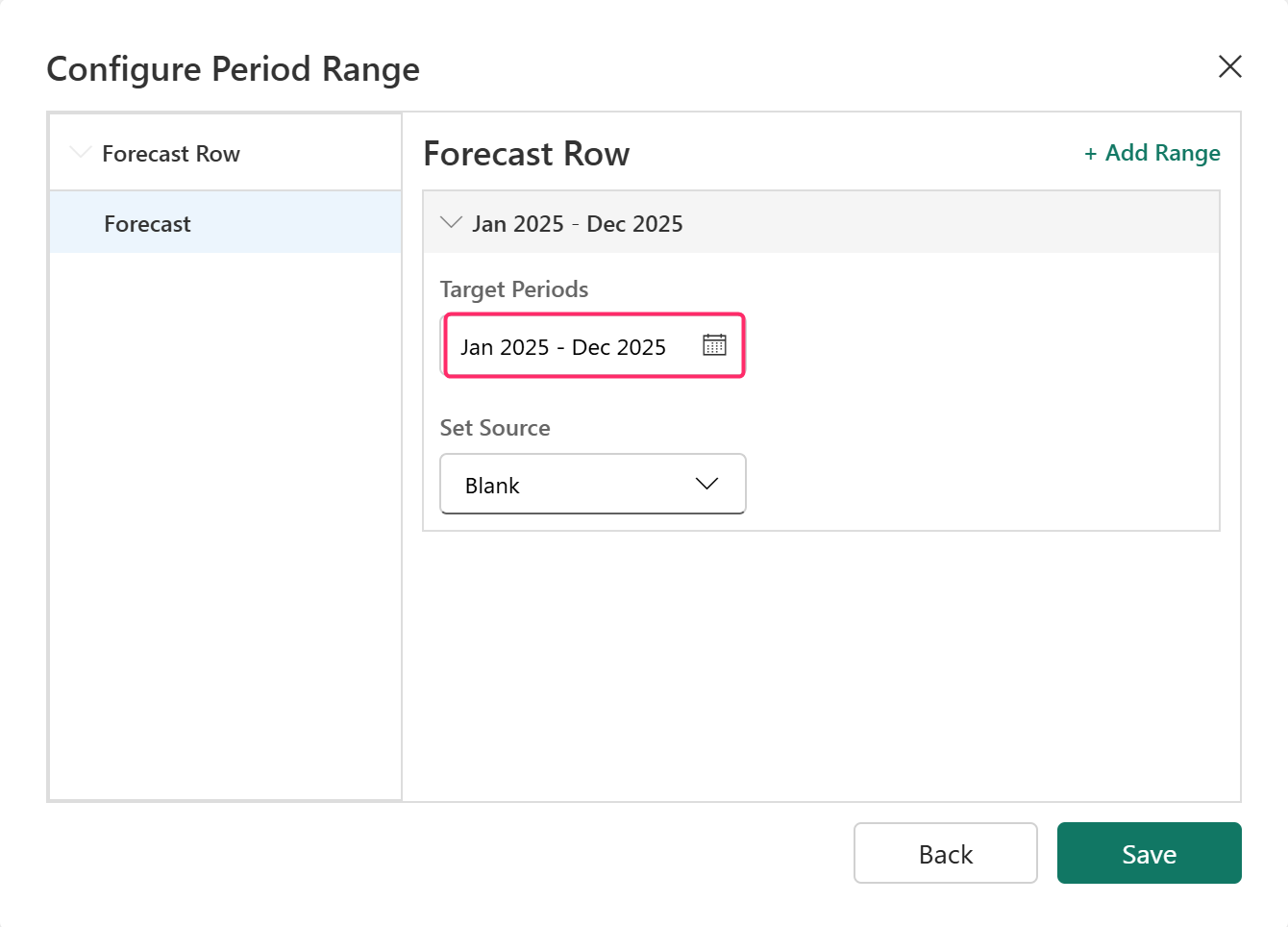Image resolution: width=1288 pixels, height=927 pixels.
Task: Select the Forecast Row parent node in the tree
Action: [171, 154]
